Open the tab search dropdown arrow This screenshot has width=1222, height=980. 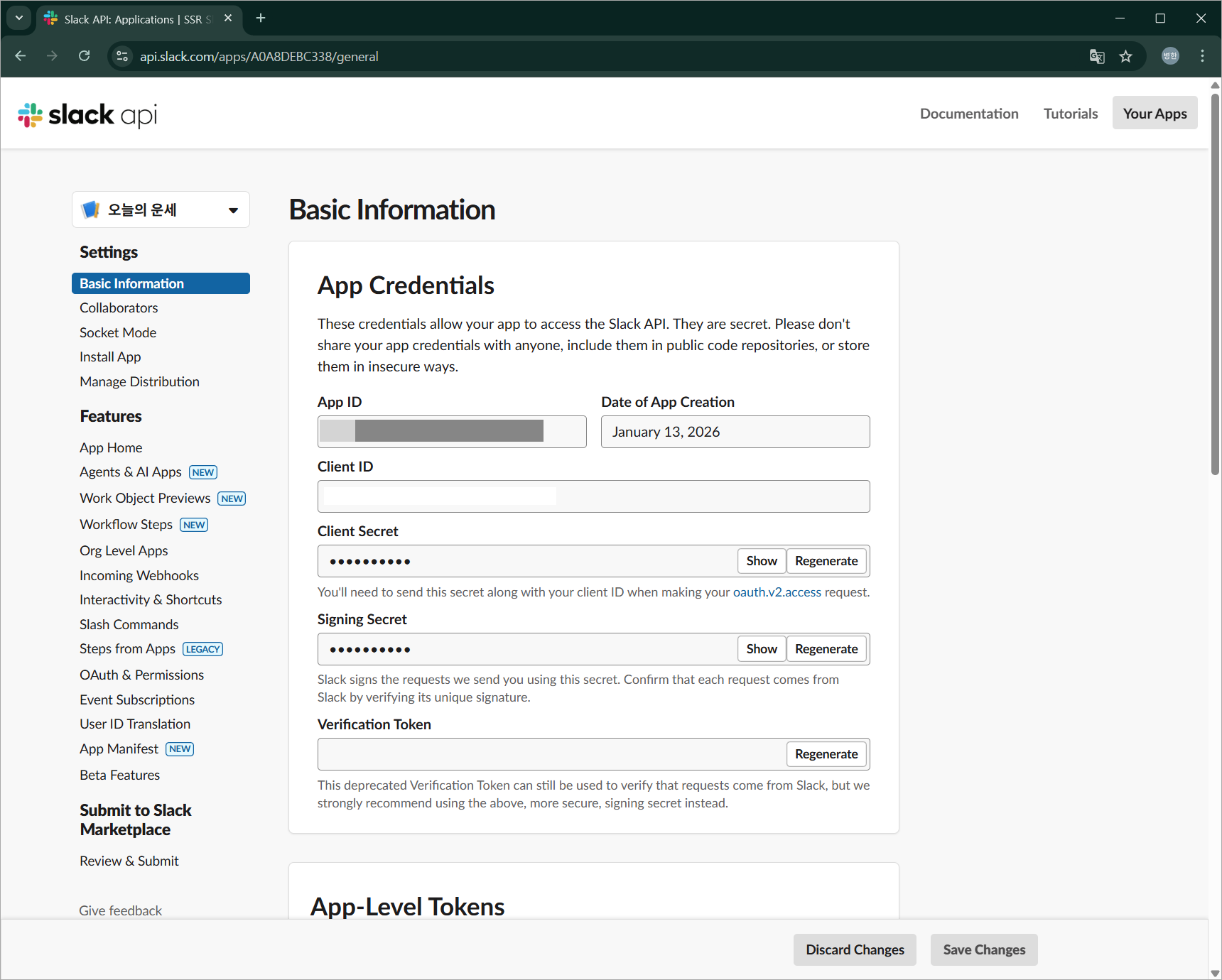pos(19,18)
